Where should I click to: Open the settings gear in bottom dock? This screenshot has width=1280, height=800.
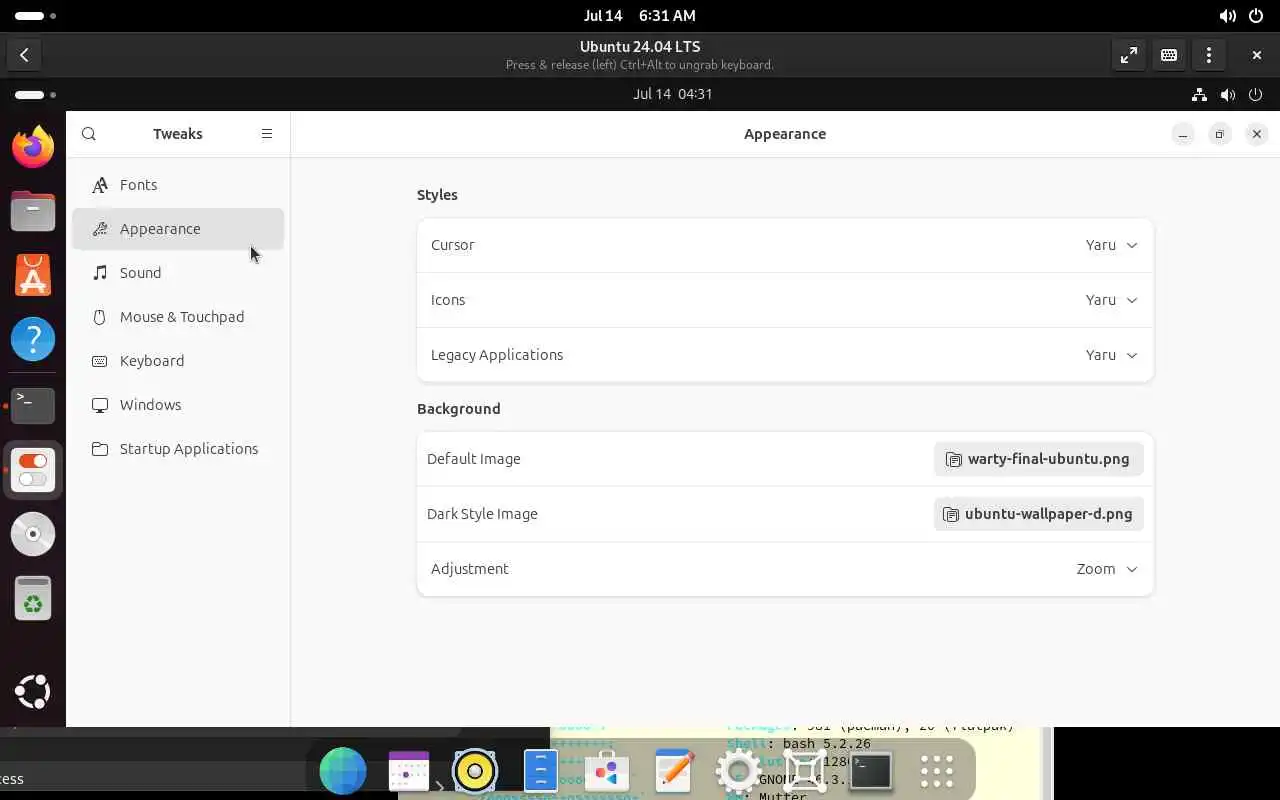point(739,771)
